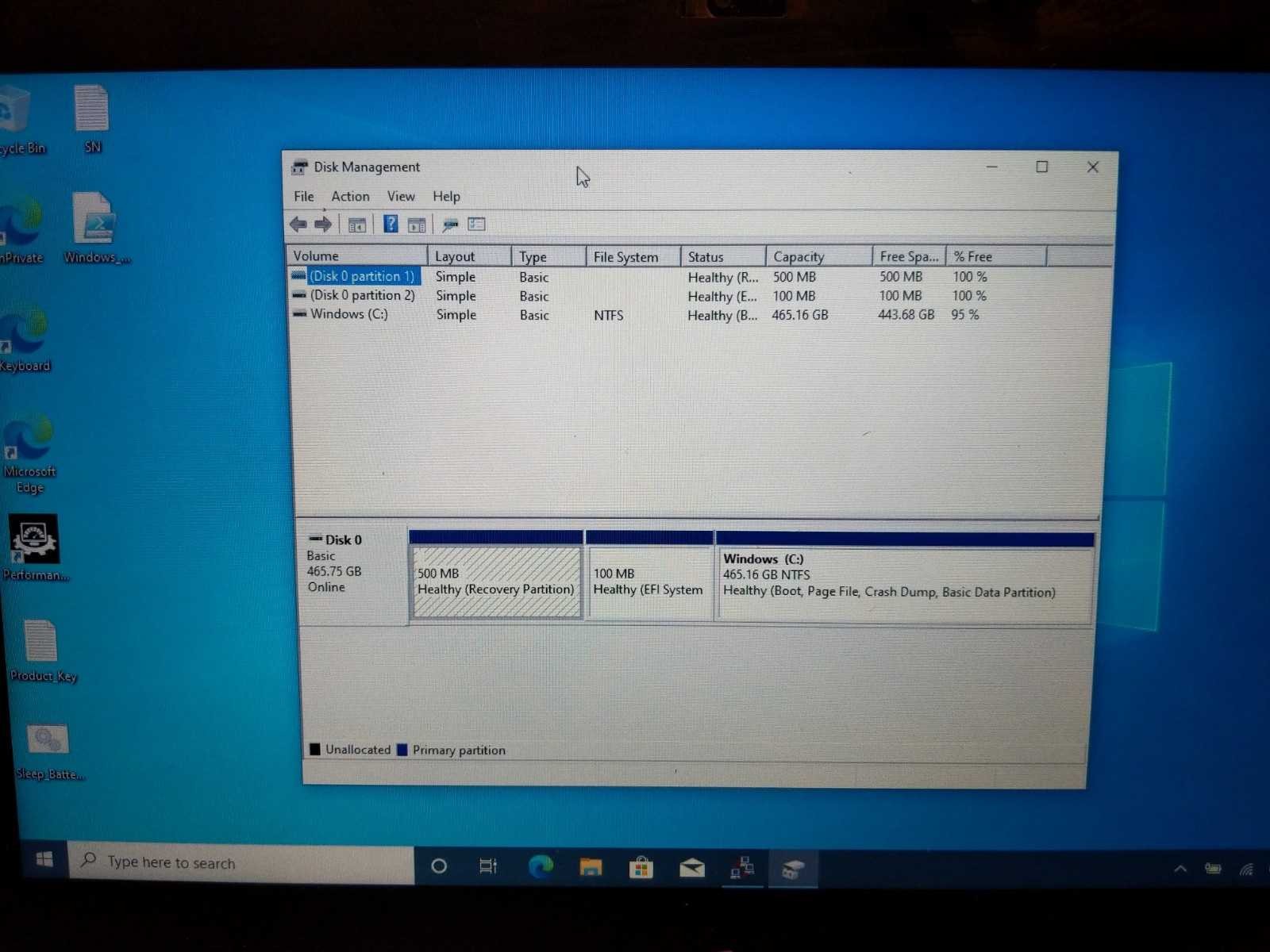This screenshot has height=952, width=1270.
Task: Click the network connections taskbar icon
Action: (x=742, y=868)
